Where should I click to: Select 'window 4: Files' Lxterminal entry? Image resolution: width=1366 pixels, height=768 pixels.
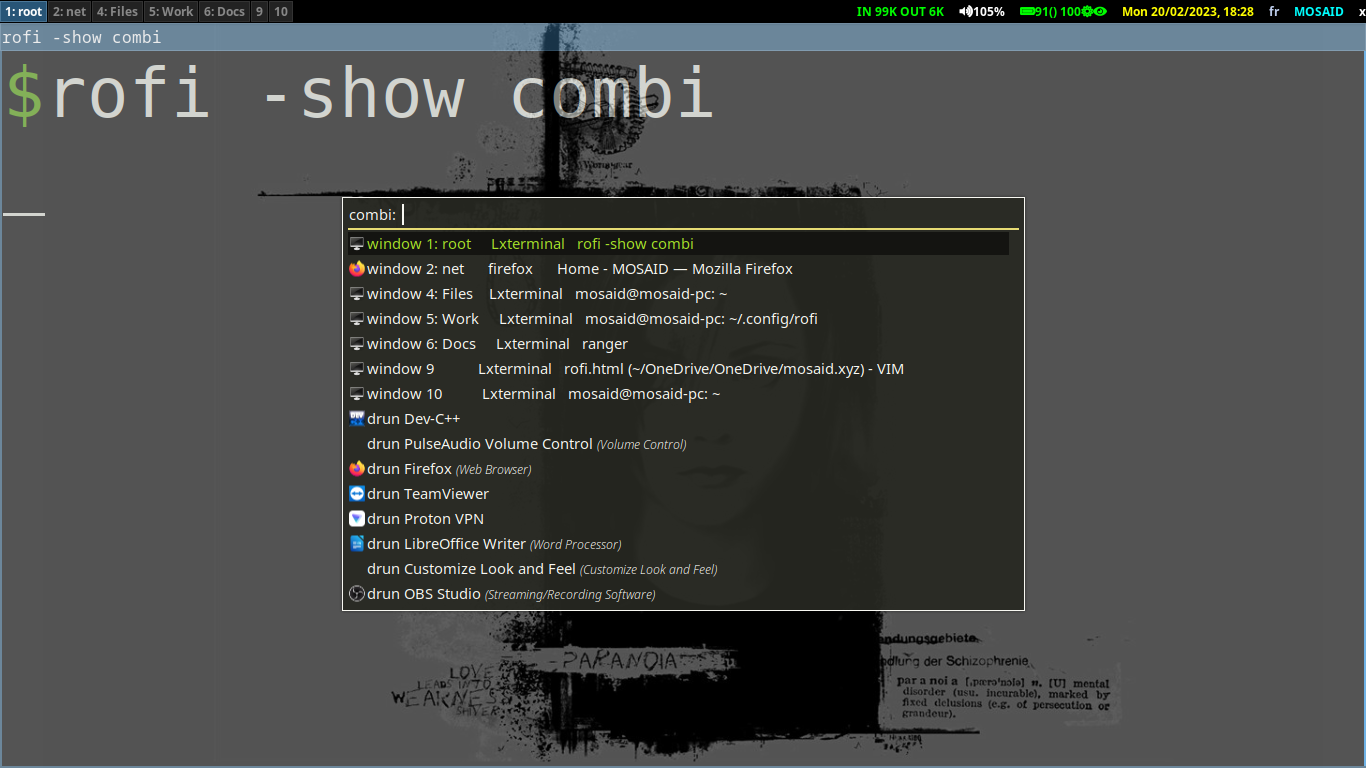point(678,294)
